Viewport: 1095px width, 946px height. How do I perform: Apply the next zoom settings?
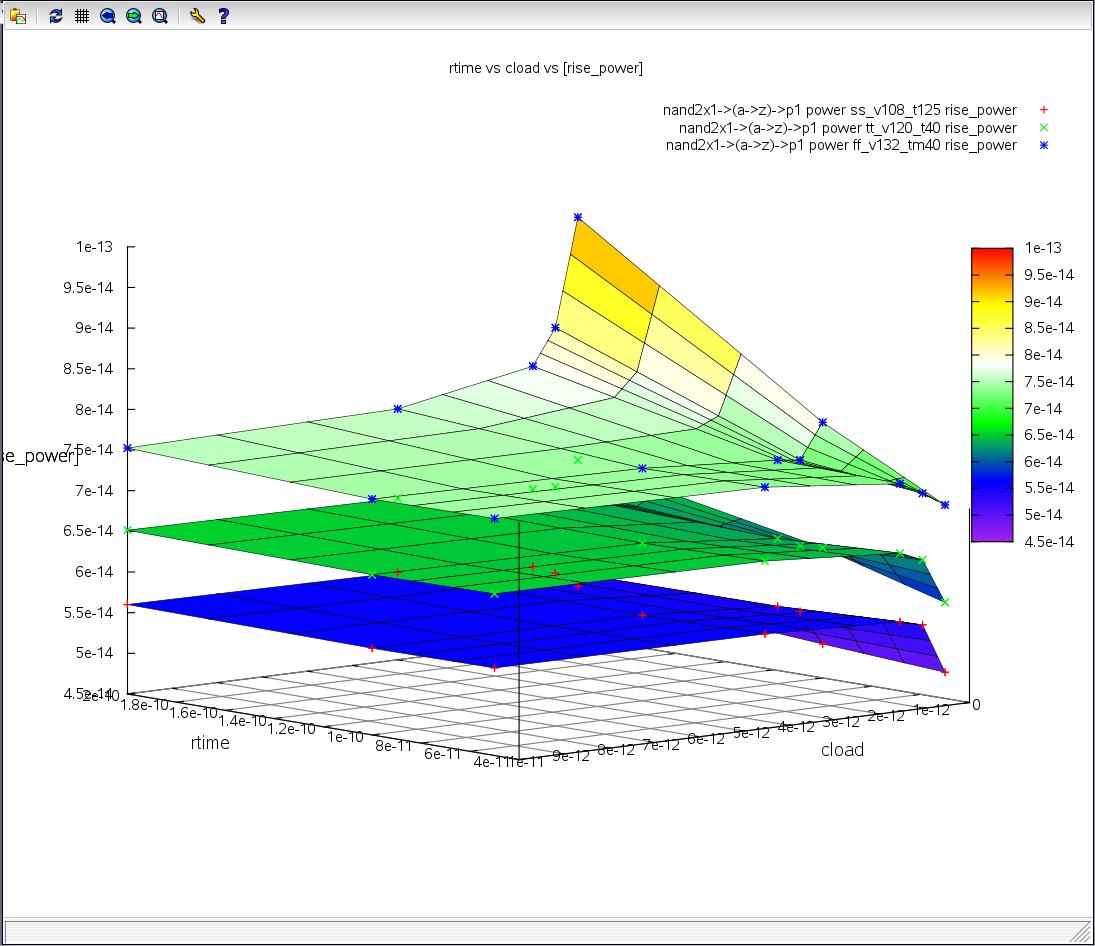pyautogui.click(x=133, y=16)
